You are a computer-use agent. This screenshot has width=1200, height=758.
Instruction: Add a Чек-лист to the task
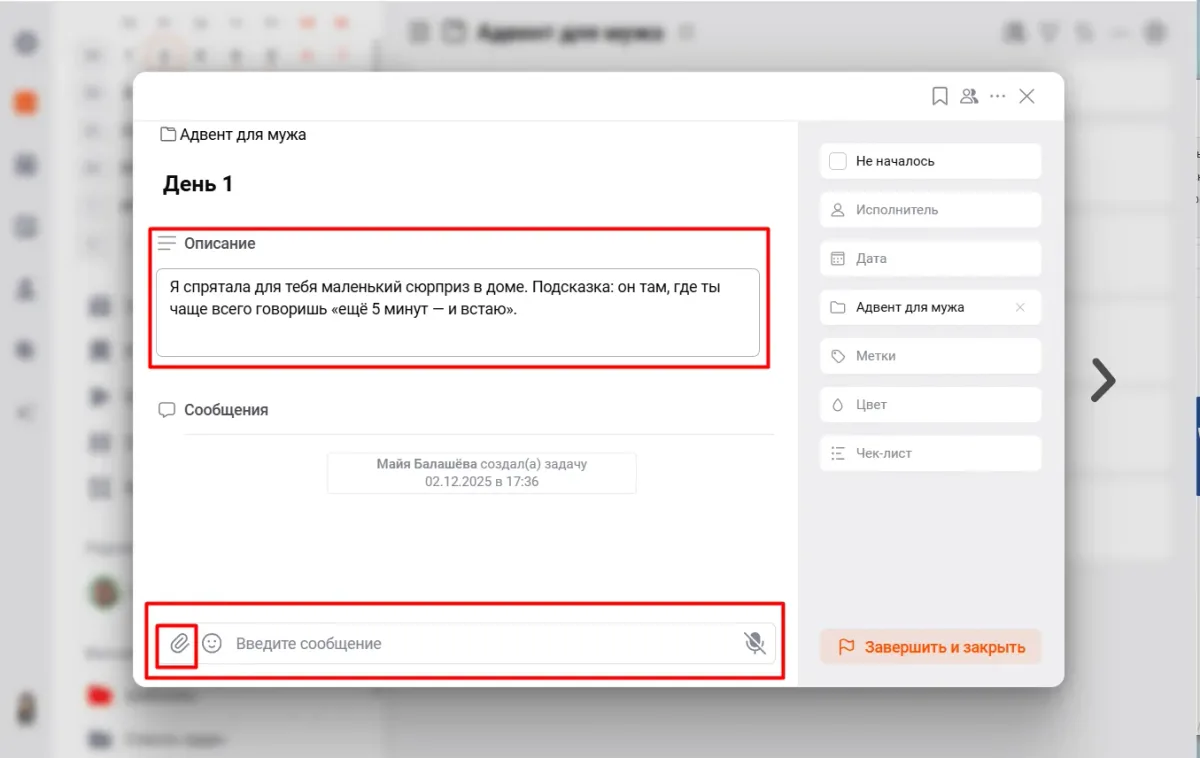click(x=930, y=453)
